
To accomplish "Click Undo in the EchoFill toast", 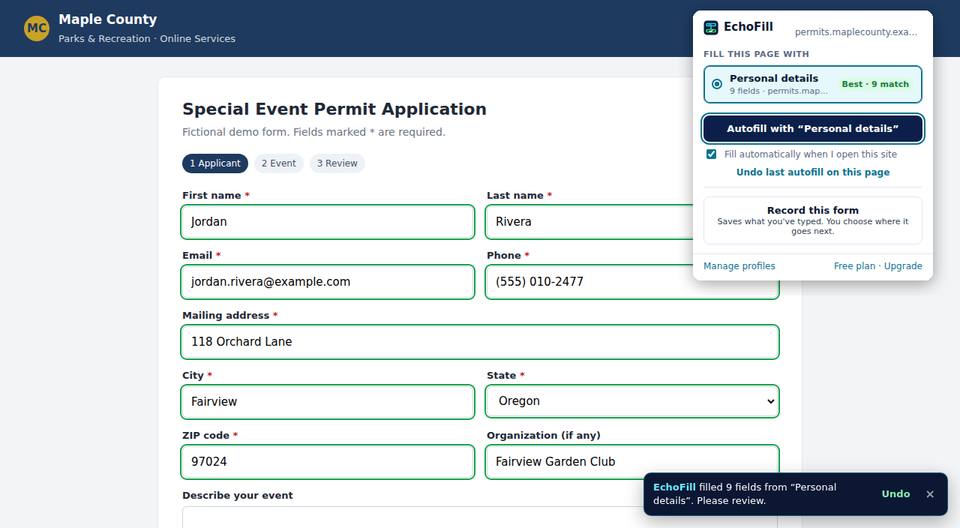I will click(896, 494).
